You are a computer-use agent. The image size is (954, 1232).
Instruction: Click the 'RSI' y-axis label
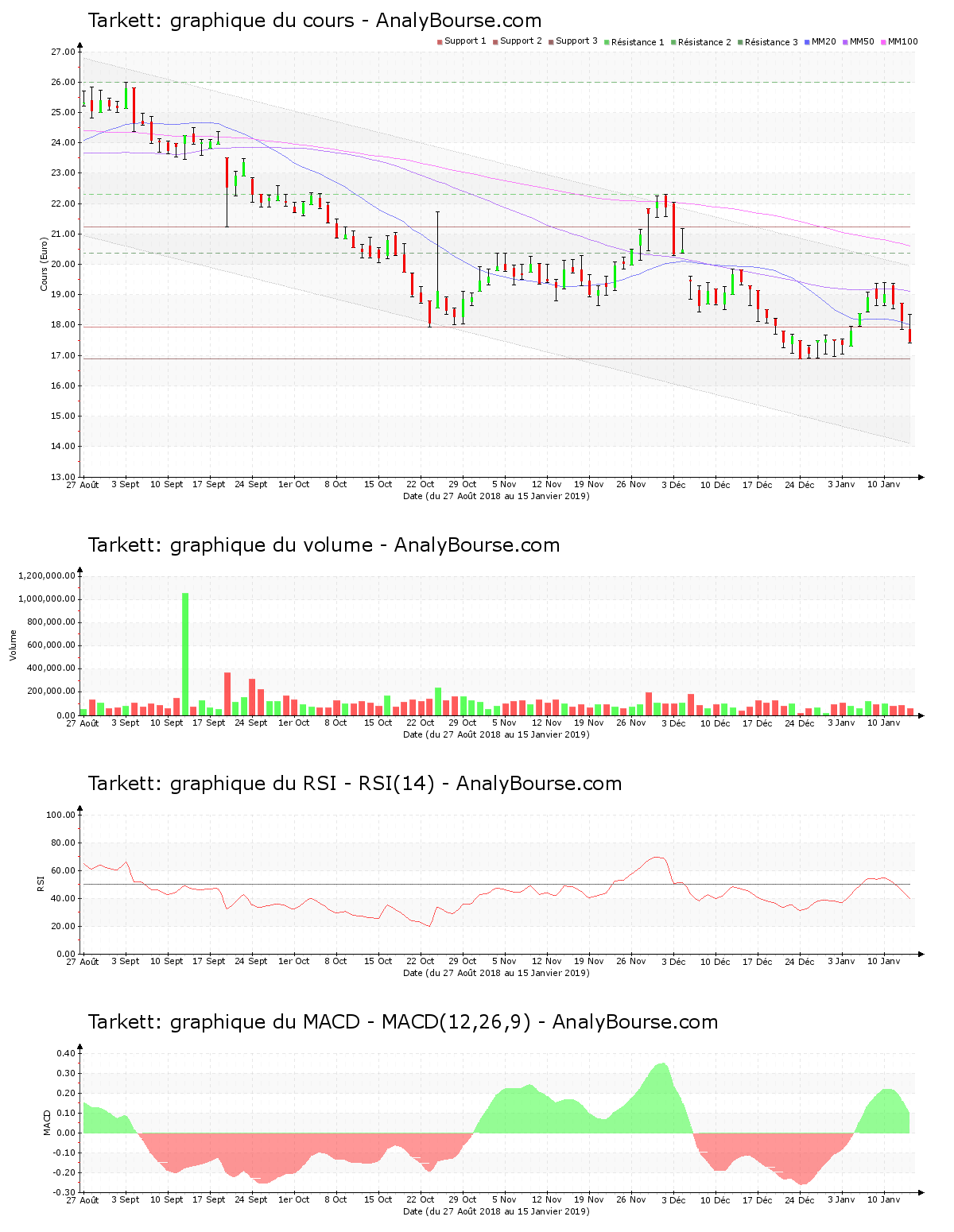pyautogui.click(x=41, y=883)
